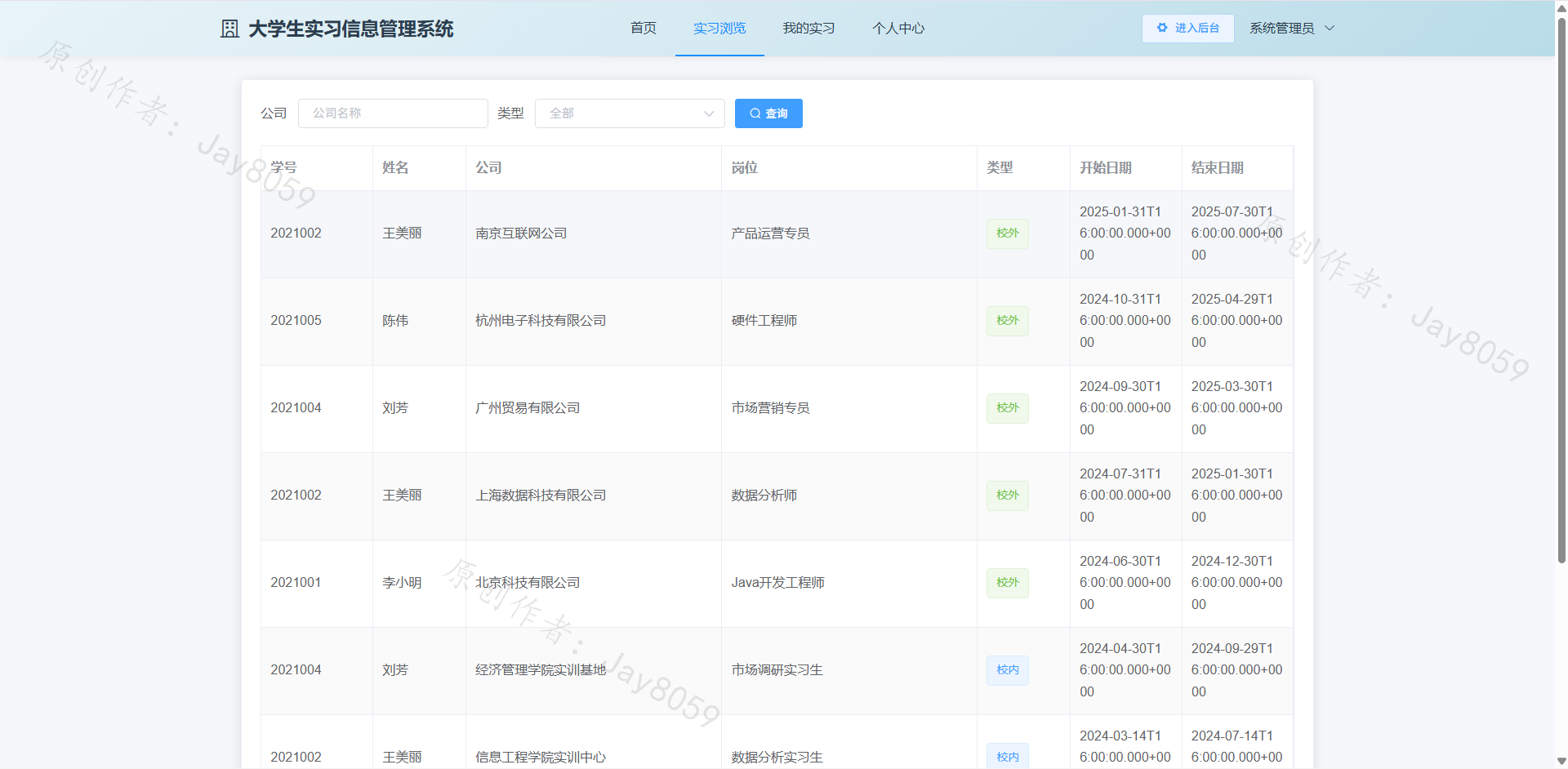Switch to 个人中心 tab
The image size is (1568, 769).
pos(898,29)
